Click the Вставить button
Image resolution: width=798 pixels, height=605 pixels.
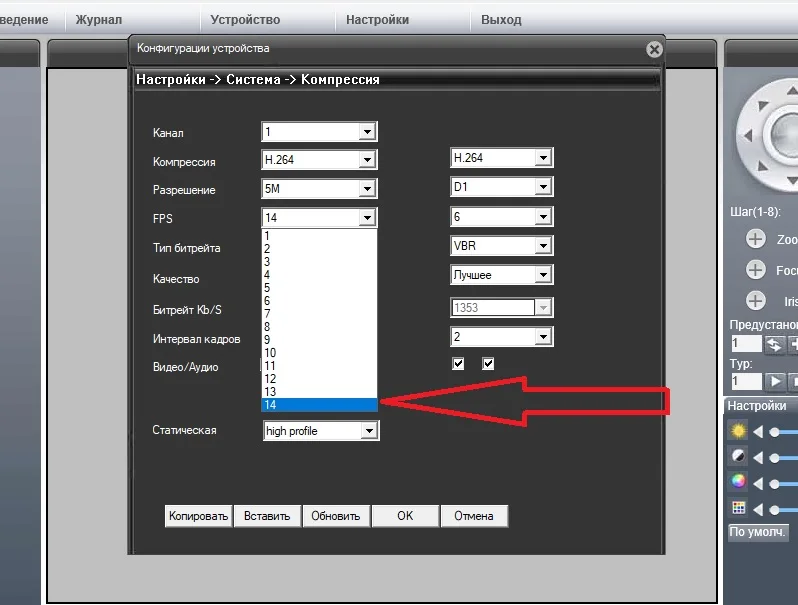267,516
